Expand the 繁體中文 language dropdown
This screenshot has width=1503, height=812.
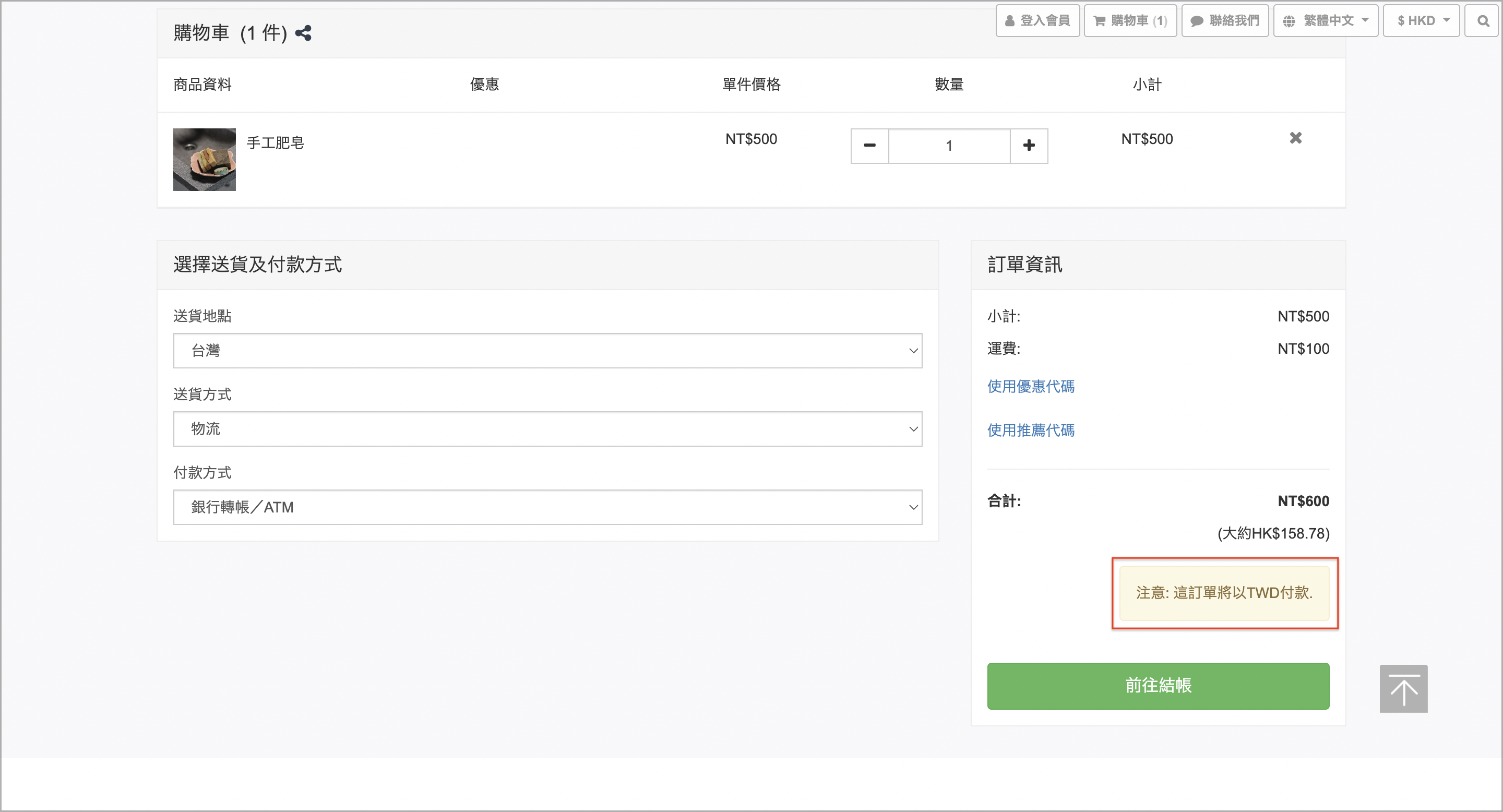click(x=1325, y=21)
